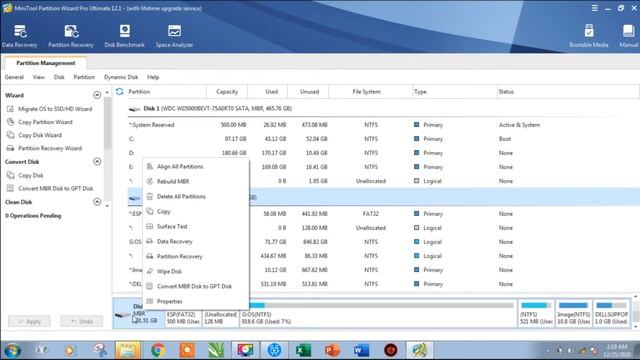The width and height of the screenshot is (640, 360).
Task: Collapse the Clean Disk section
Action: [x=97, y=202]
